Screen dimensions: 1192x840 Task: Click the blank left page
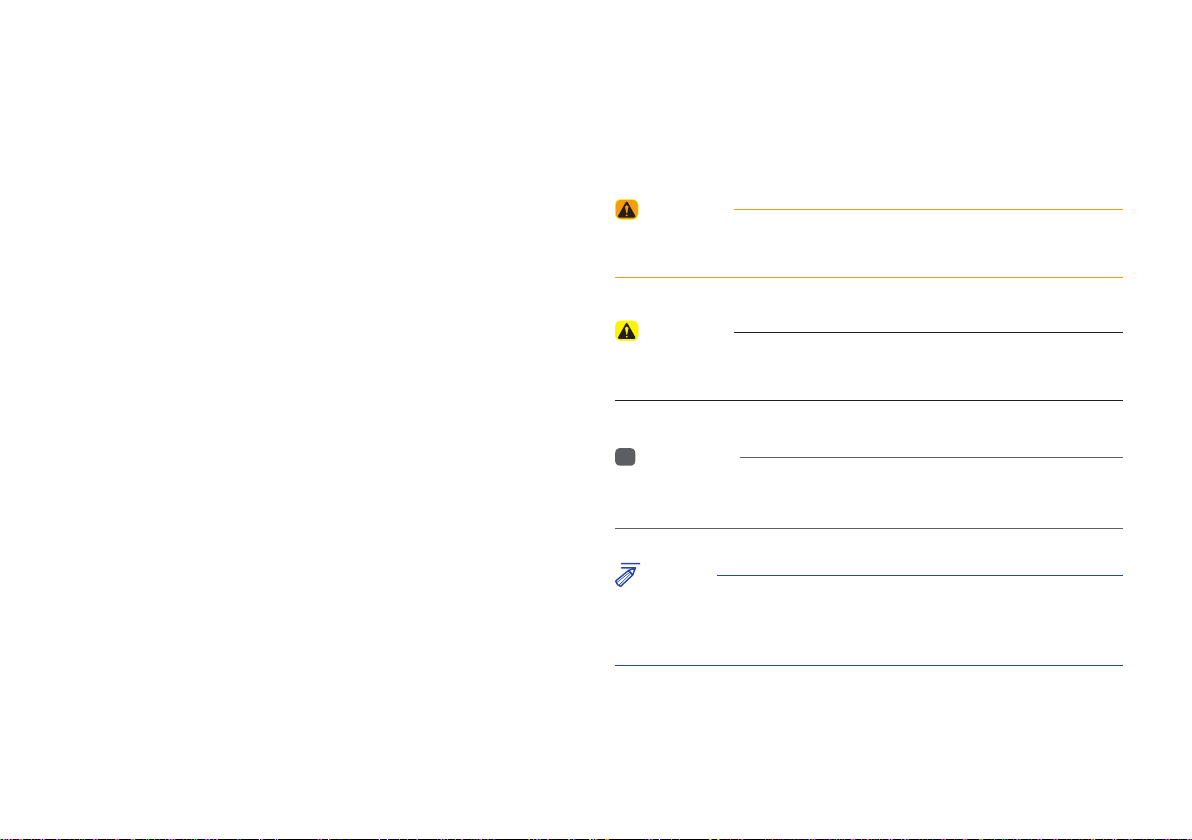click(296, 418)
